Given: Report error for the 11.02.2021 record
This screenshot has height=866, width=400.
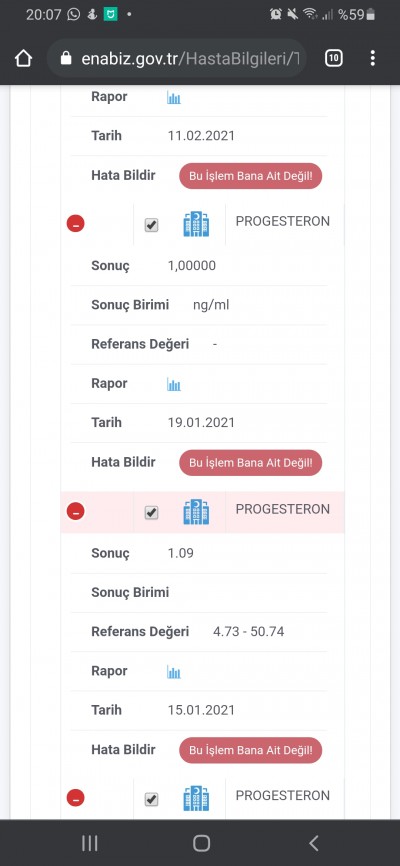Looking at the screenshot, I should pos(250,176).
